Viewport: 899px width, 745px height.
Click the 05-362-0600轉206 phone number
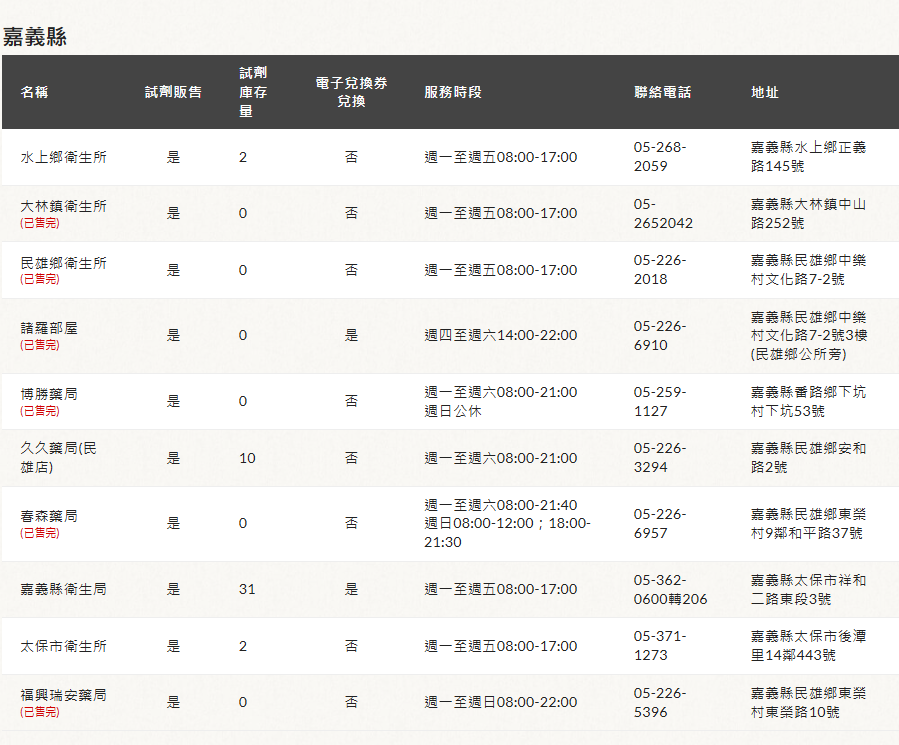(670, 589)
